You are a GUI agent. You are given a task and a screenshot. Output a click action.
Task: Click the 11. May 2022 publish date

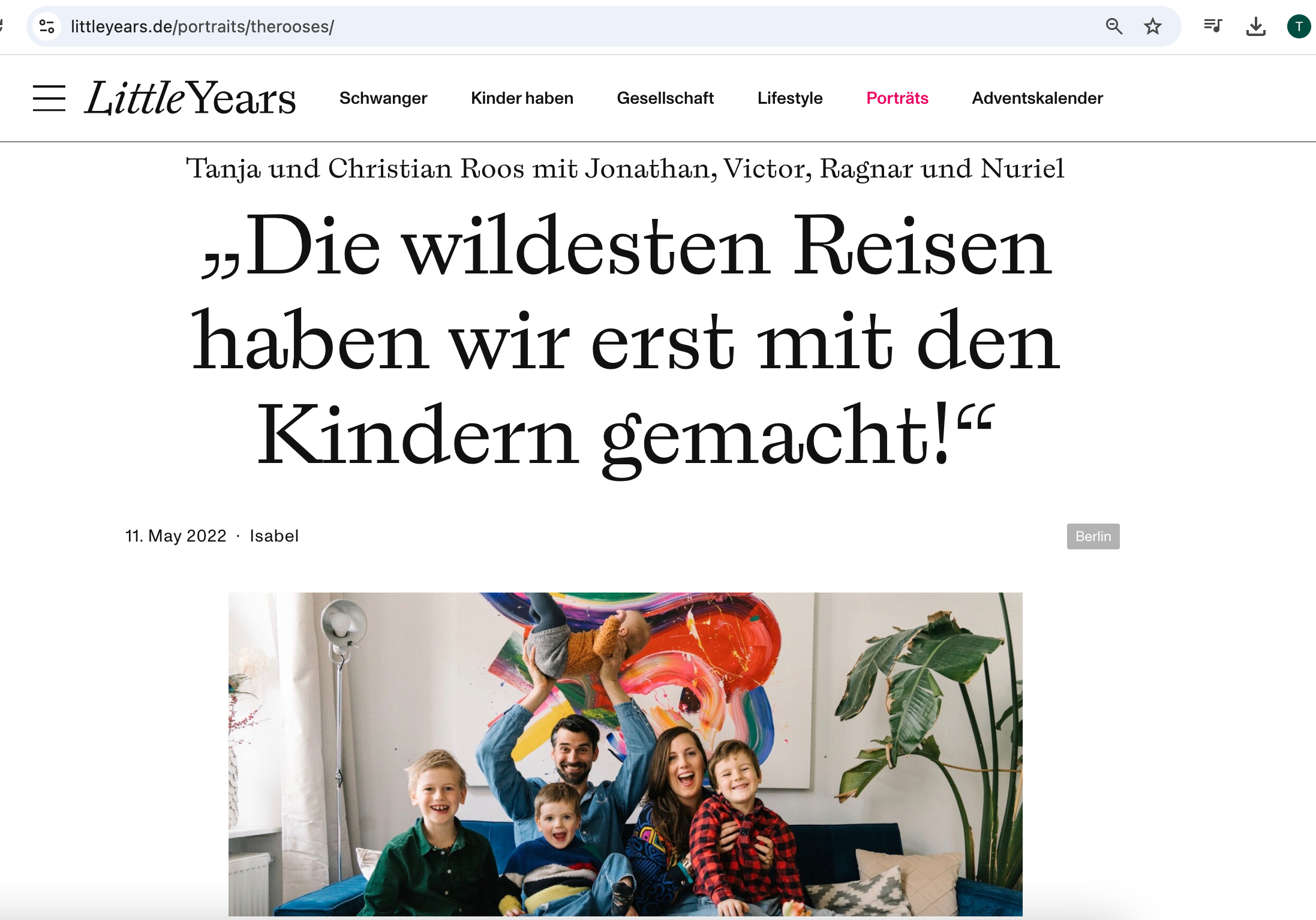click(x=176, y=536)
